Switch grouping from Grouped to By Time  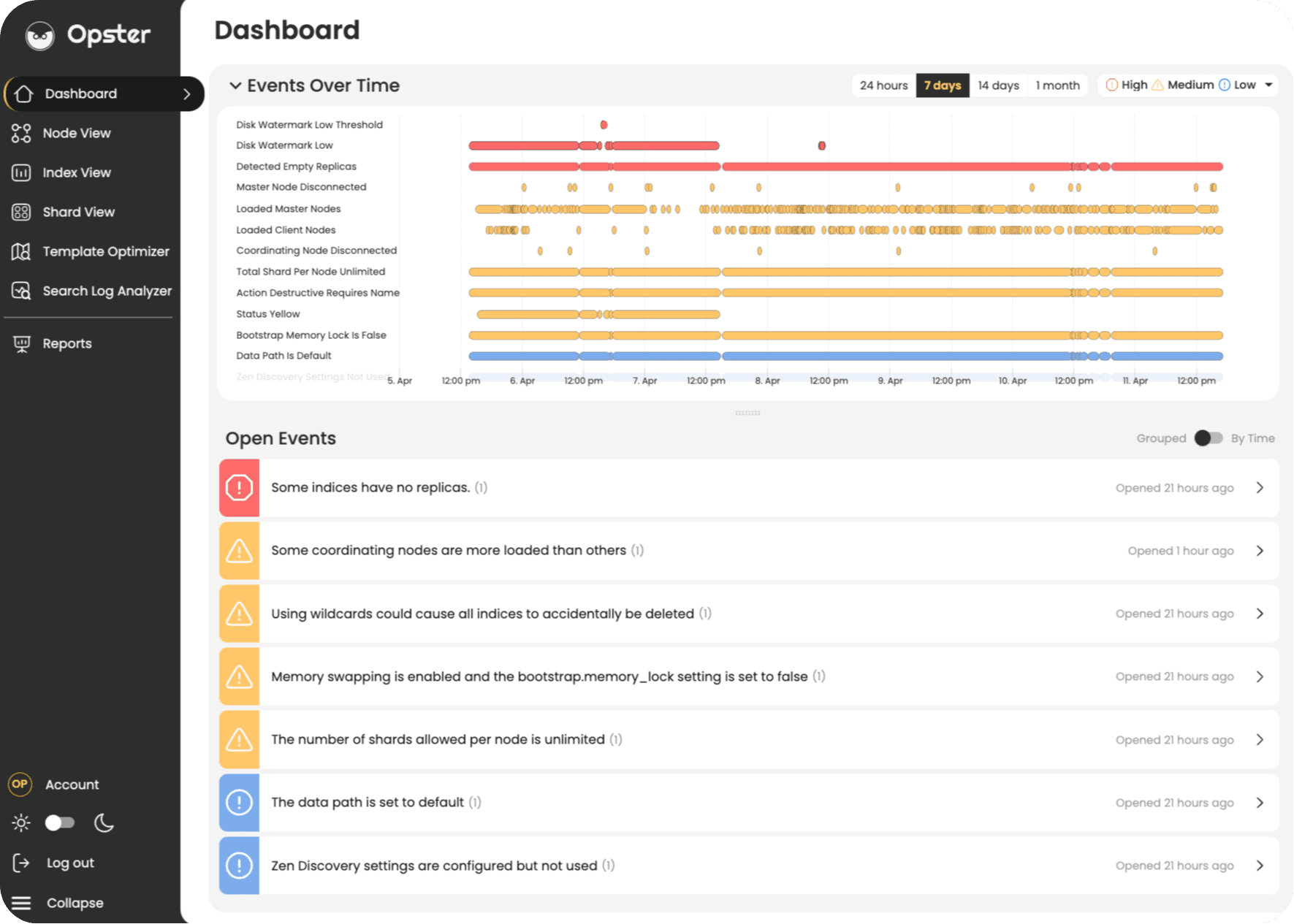(x=1208, y=438)
